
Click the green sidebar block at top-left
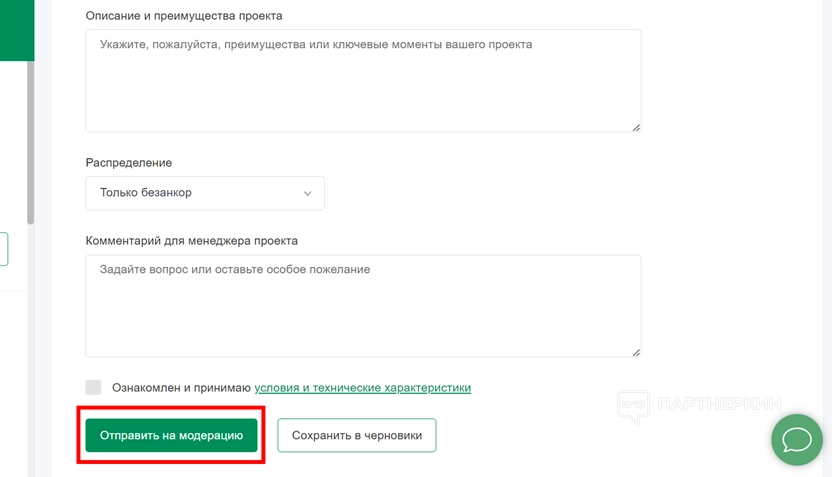[17, 30]
